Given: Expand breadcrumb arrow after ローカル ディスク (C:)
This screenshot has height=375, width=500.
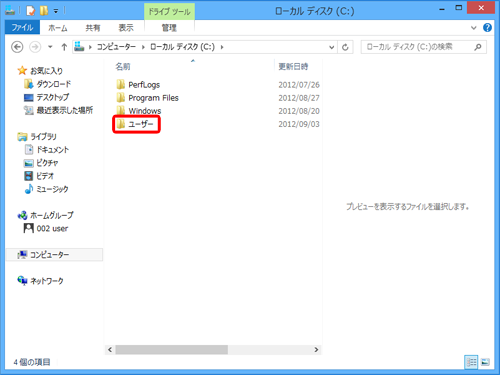Looking at the screenshot, I should 222,47.
